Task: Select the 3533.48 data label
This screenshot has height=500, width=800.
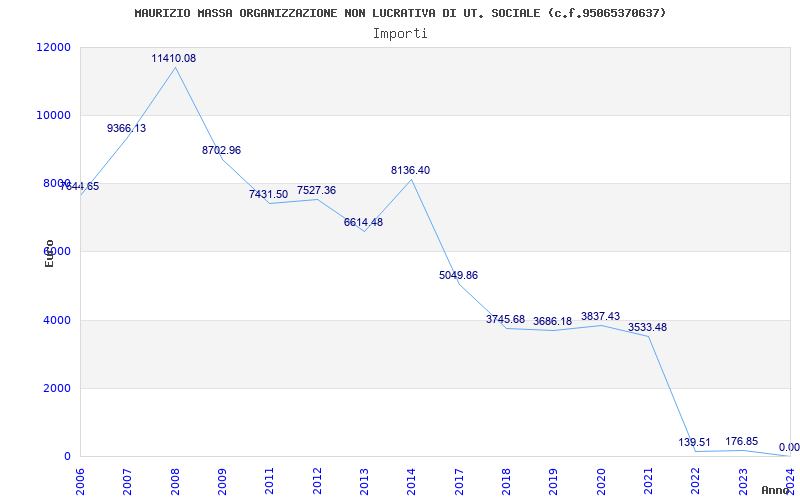Action: pyautogui.click(x=647, y=328)
